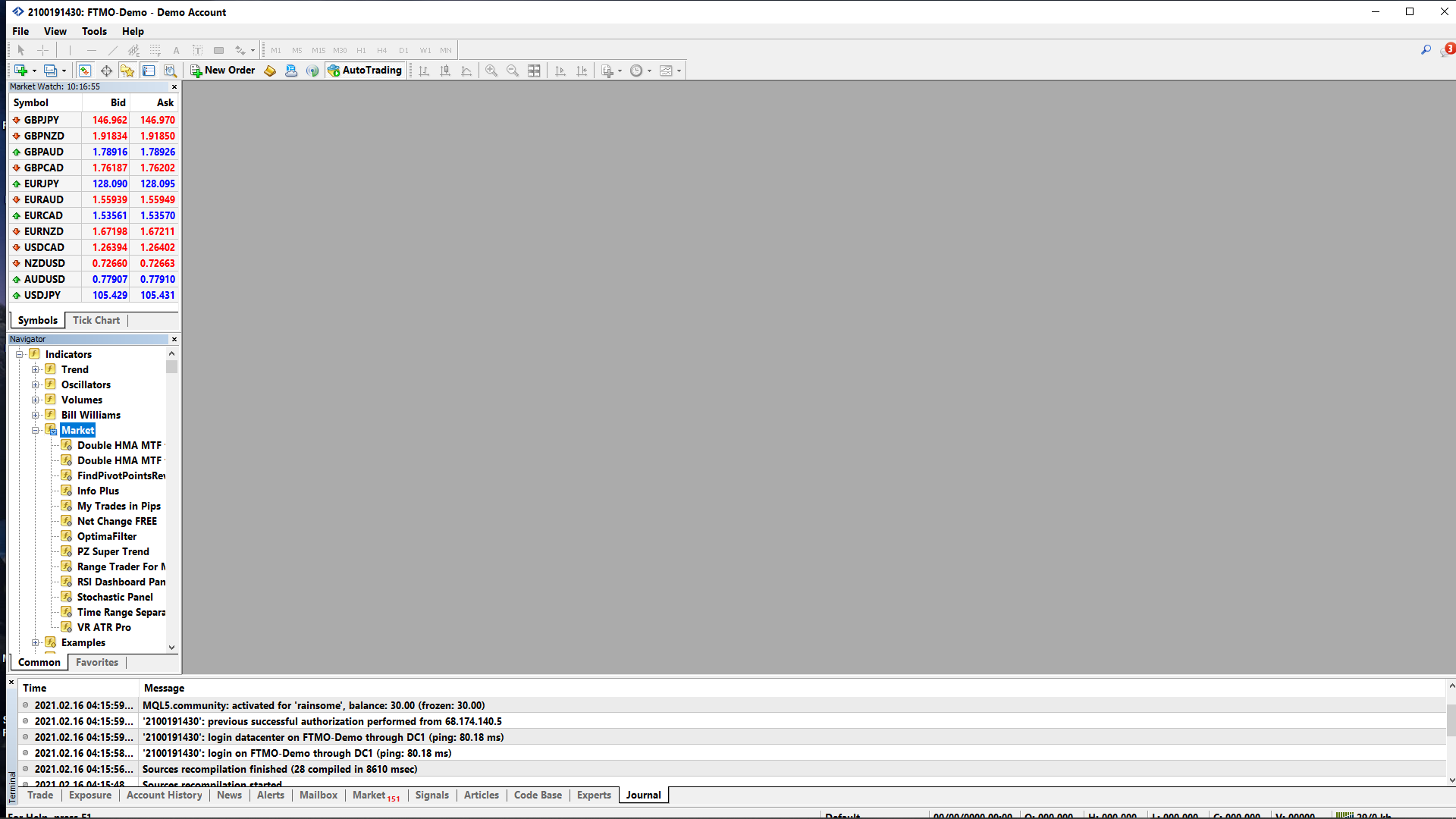
Task: Click the Signals radio-wave toolbar icon
Action: tap(312, 71)
